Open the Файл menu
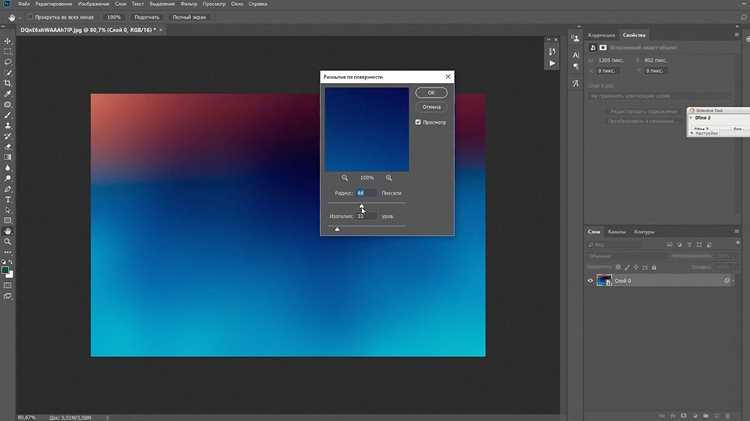Viewport: 750px width, 421px height. (x=24, y=4)
